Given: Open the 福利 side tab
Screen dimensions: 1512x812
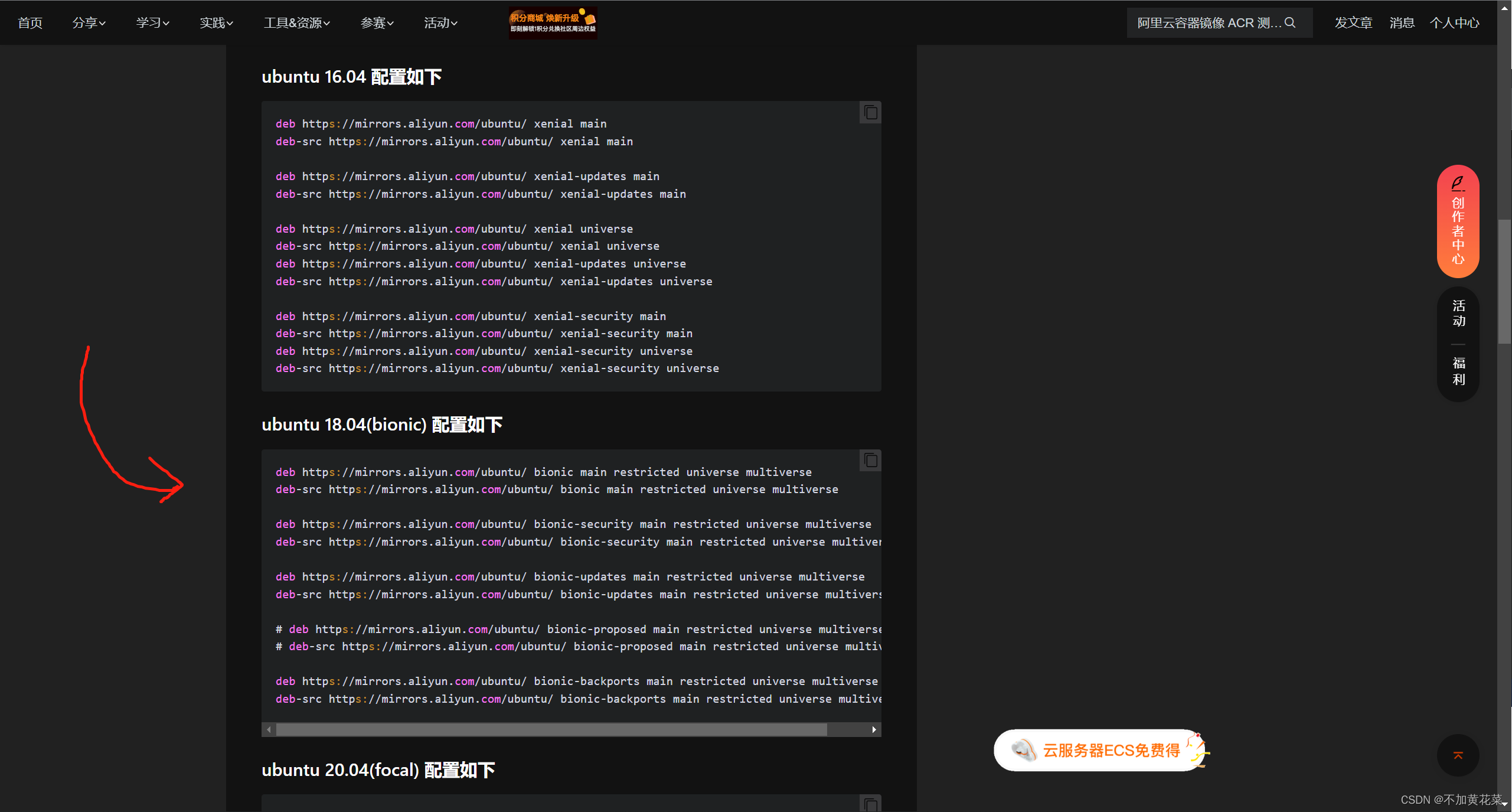Looking at the screenshot, I should [x=1458, y=371].
